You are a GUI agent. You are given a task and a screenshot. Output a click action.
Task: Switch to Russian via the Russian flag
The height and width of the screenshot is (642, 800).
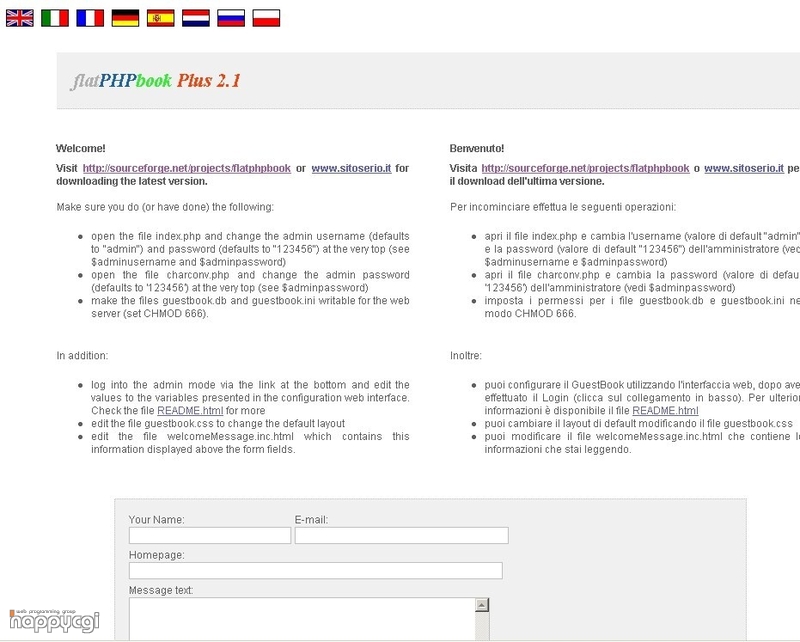[x=231, y=18]
